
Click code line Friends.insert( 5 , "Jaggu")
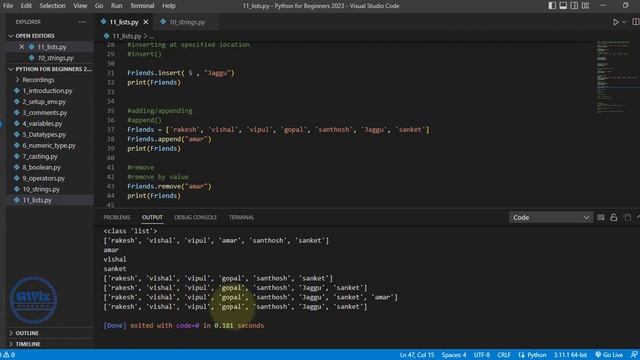click(x=181, y=73)
